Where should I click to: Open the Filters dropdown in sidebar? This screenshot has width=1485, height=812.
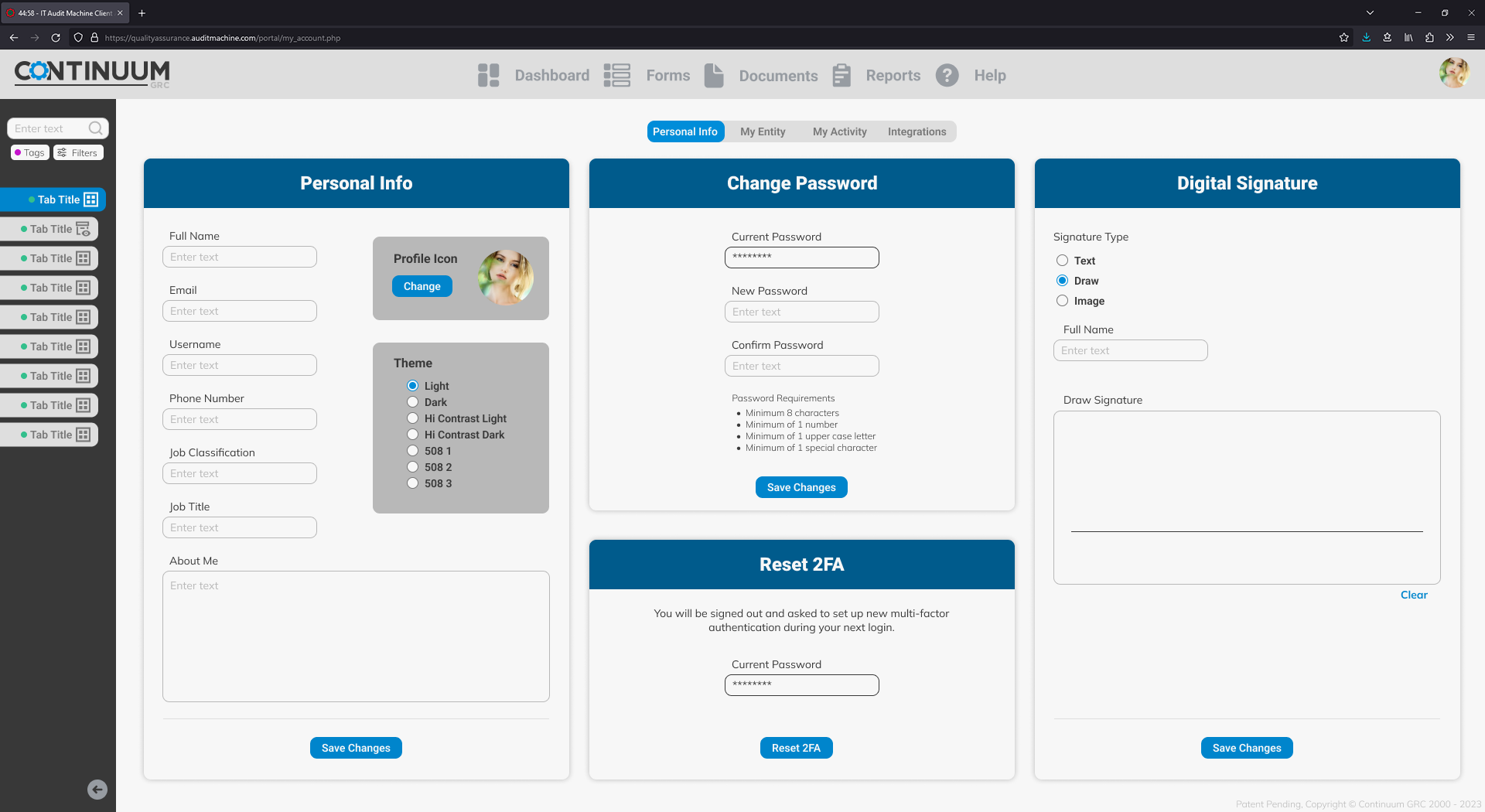tap(78, 153)
